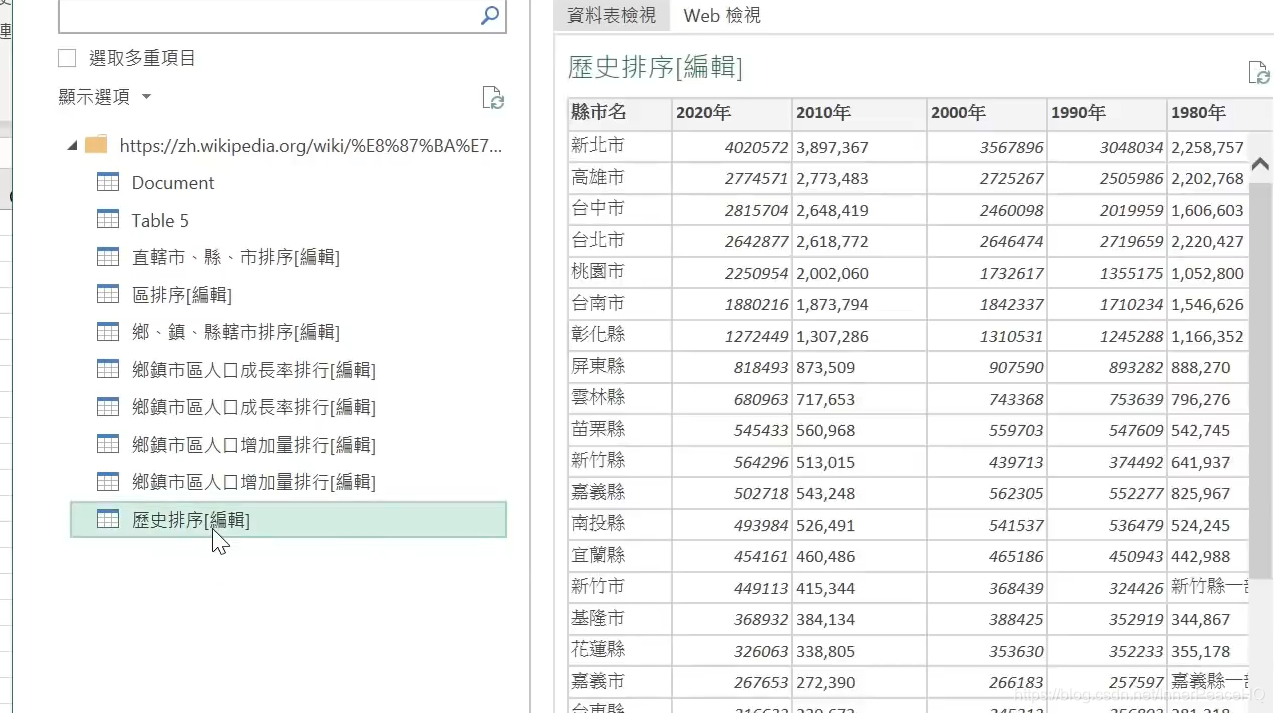Image resolution: width=1274 pixels, height=713 pixels.
Task: Click table icon next to 區排序[編輯]
Action: click(108, 294)
